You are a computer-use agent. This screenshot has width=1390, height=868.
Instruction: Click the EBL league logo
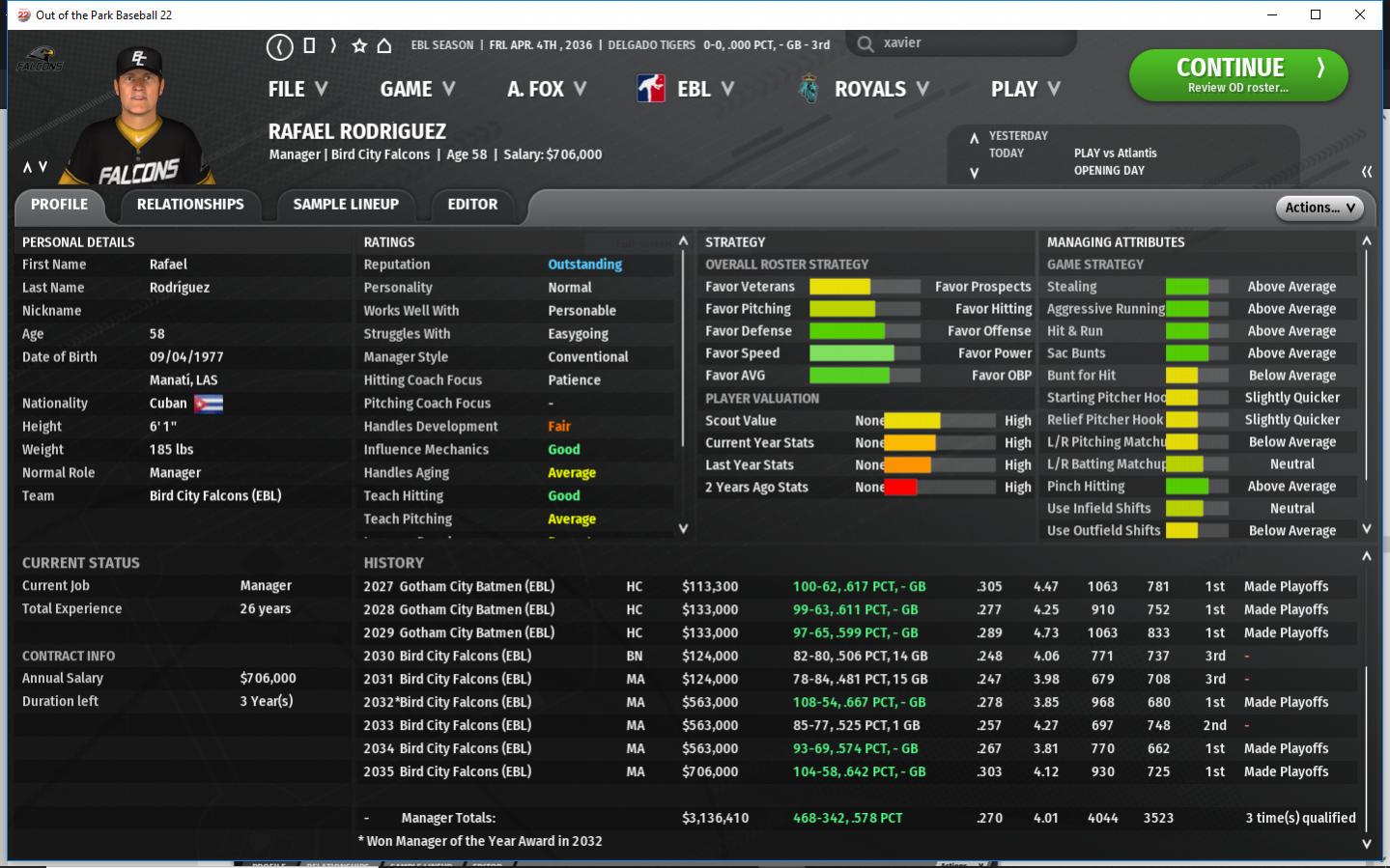(x=651, y=89)
